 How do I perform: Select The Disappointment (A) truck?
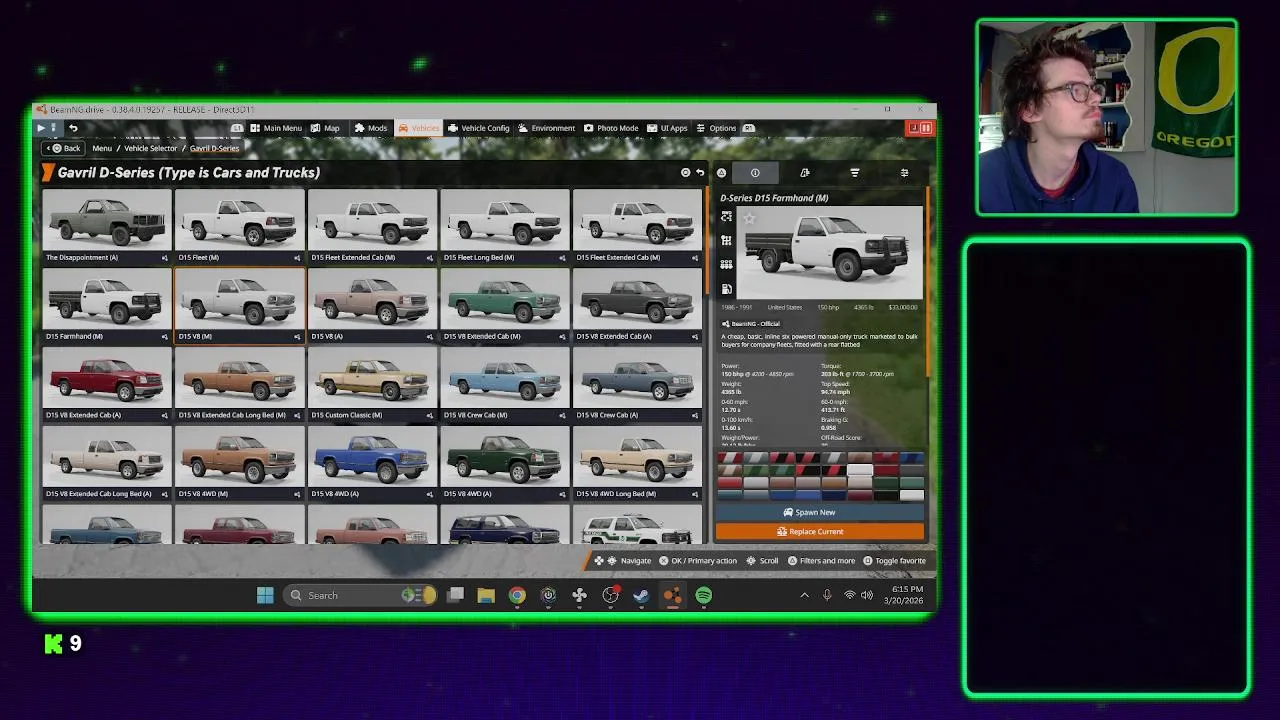point(107,226)
